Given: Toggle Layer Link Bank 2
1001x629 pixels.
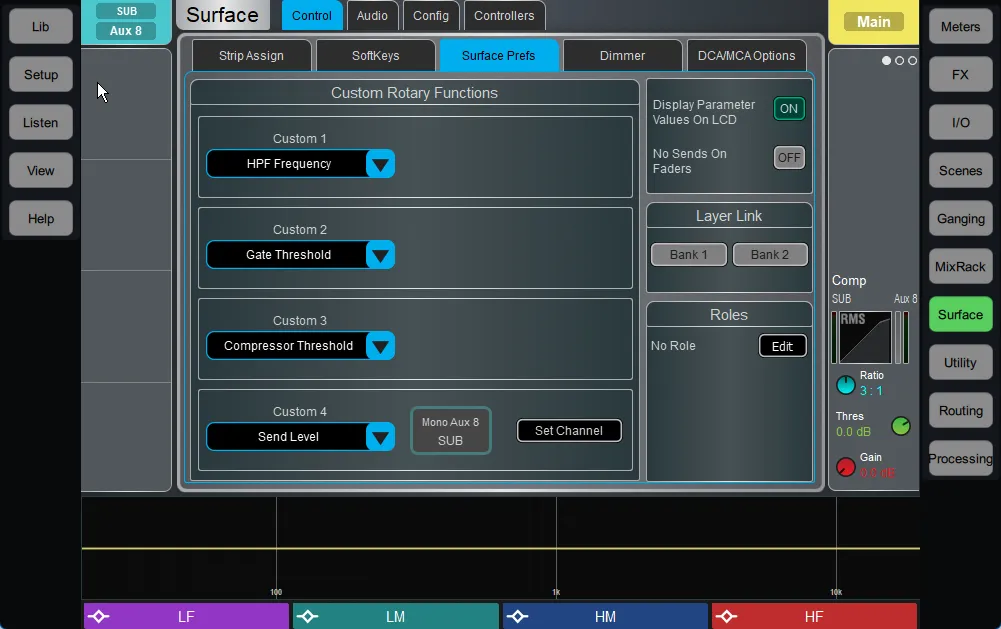Looking at the screenshot, I should coord(770,255).
